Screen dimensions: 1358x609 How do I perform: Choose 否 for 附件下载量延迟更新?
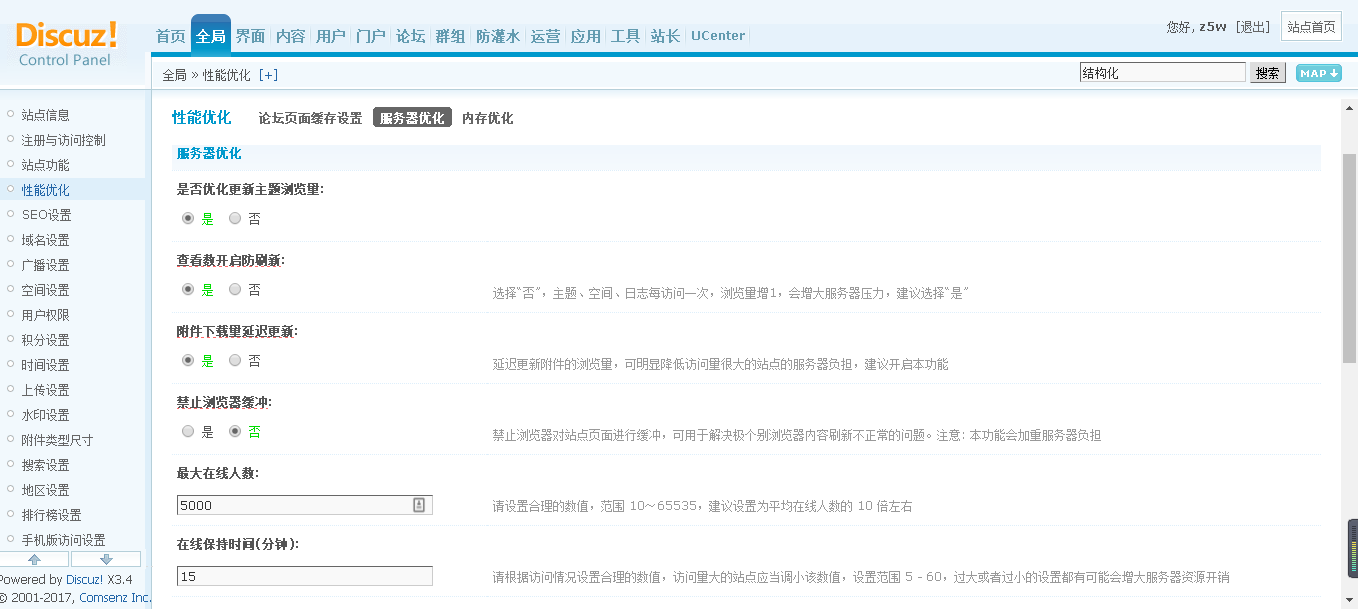click(x=235, y=360)
